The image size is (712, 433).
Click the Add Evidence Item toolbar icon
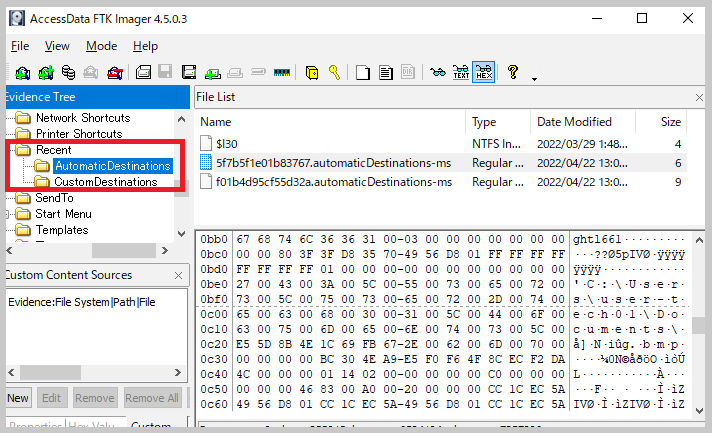(22, 73)
